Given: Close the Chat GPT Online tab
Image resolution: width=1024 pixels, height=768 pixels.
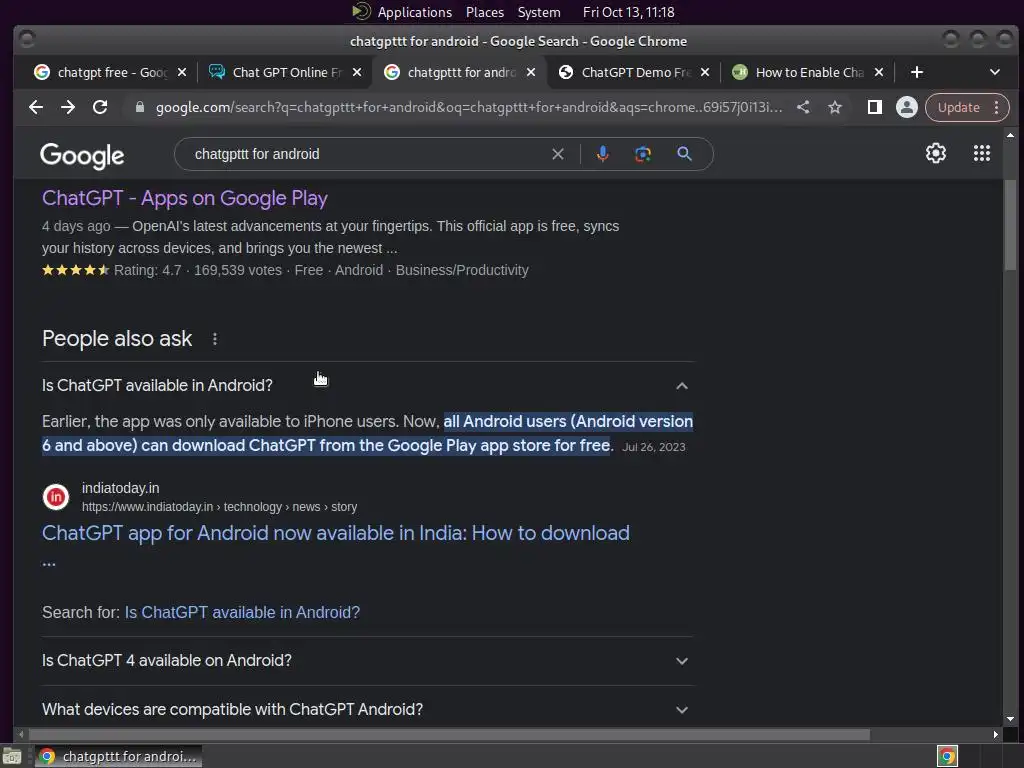Looking at the screenshot, I should click(357, 72).
